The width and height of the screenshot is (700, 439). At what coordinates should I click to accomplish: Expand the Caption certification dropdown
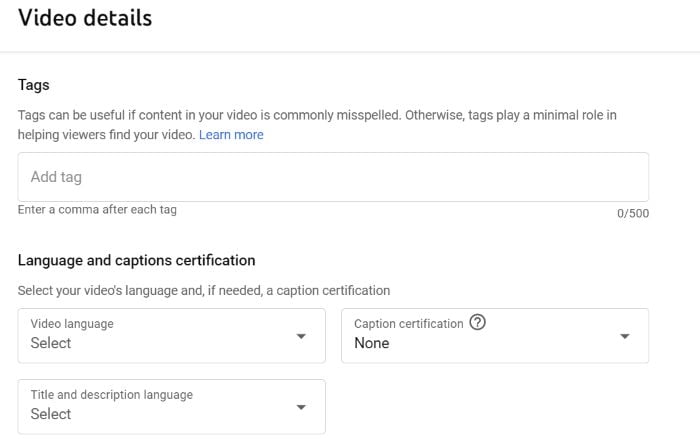pos(495,335)
